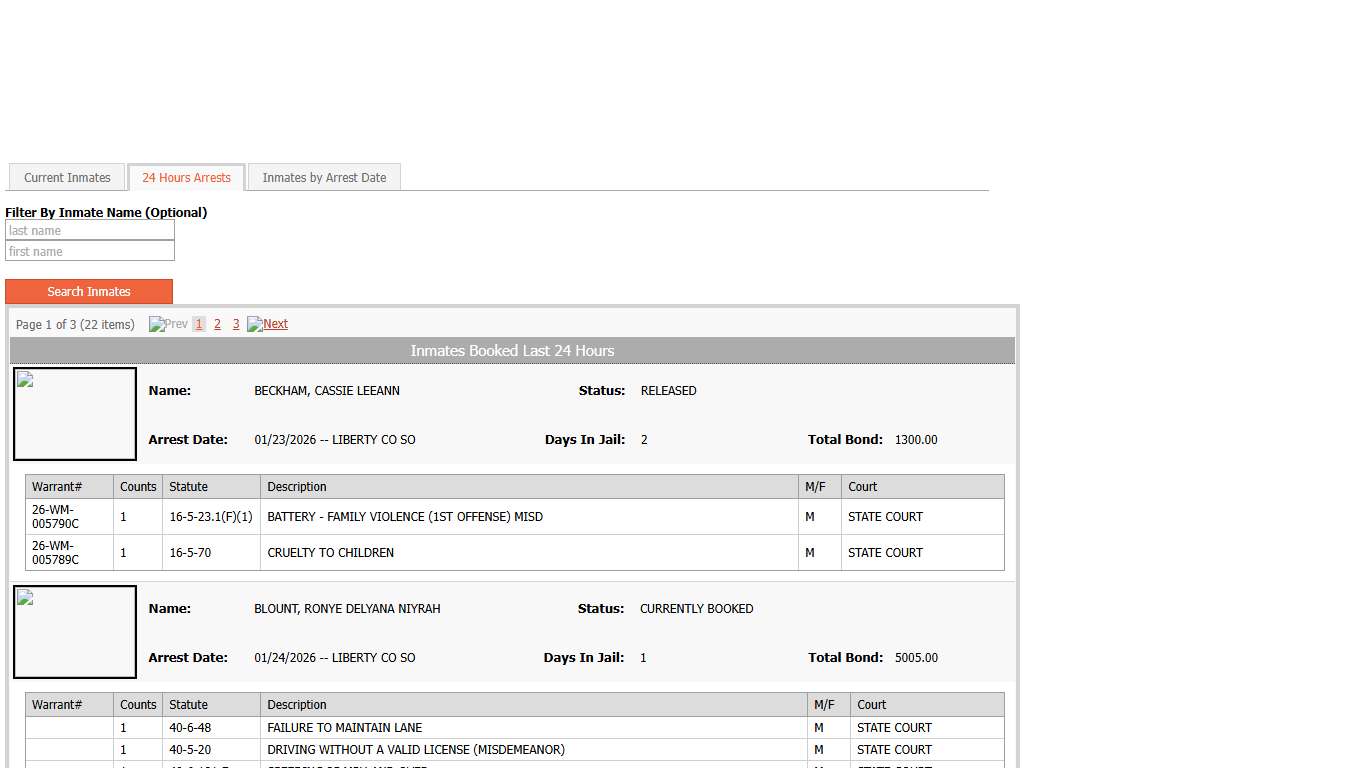Open Ronye Blount's mugshot image
Viewport: 1366px width, 768px height.
75,632
